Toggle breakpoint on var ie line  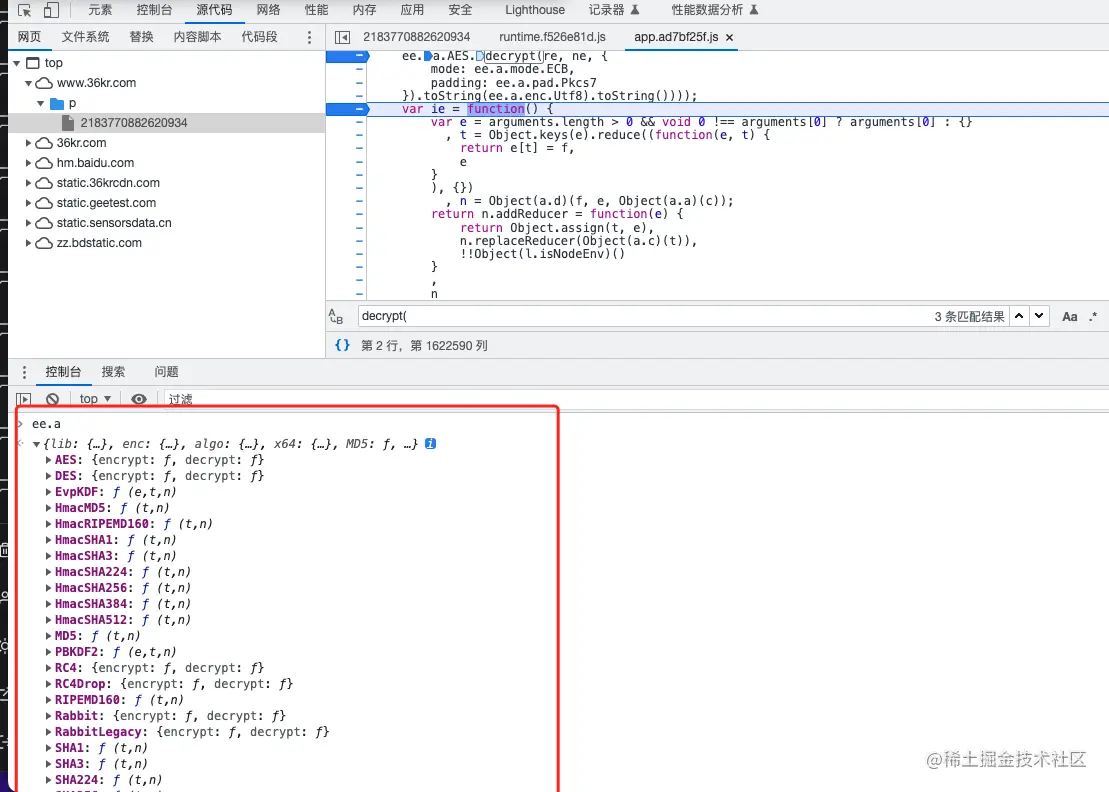(347, 109)
